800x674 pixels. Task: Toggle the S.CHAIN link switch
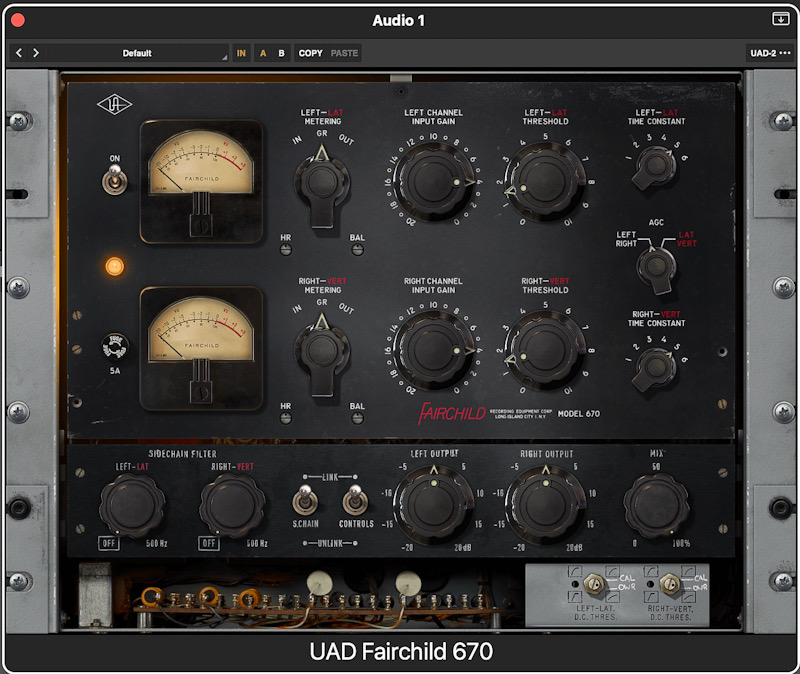(305, 500)
